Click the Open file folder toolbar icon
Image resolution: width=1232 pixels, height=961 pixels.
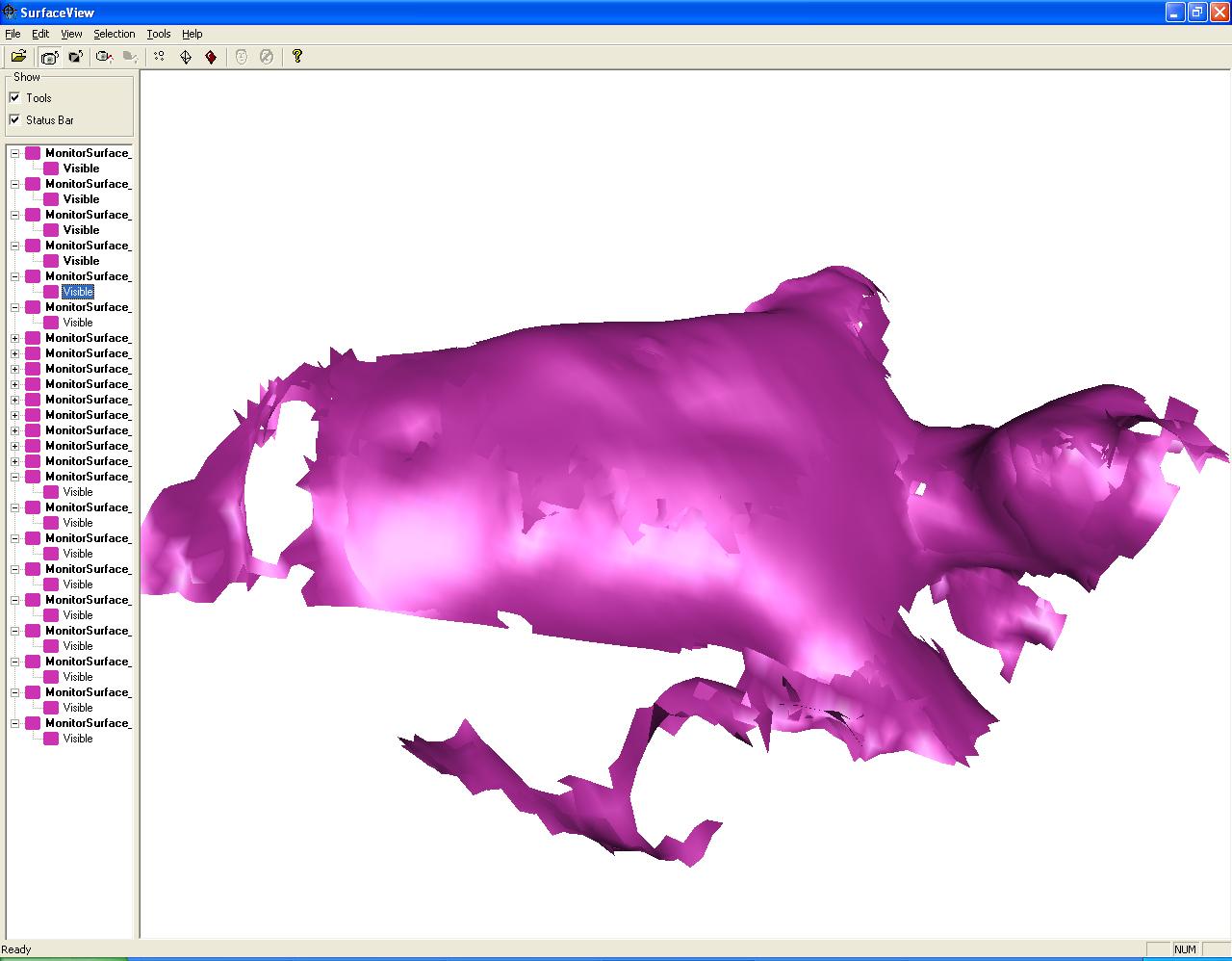pyautogui.click(x=18, y=57)
